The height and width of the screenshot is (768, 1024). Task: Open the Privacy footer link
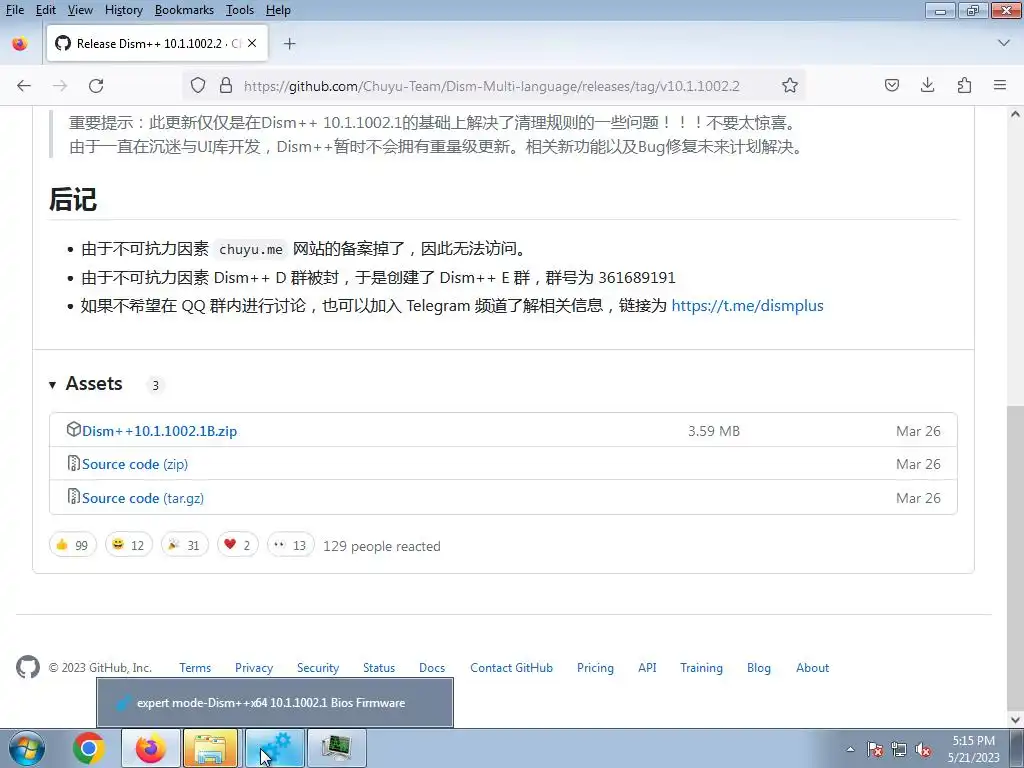254,667
